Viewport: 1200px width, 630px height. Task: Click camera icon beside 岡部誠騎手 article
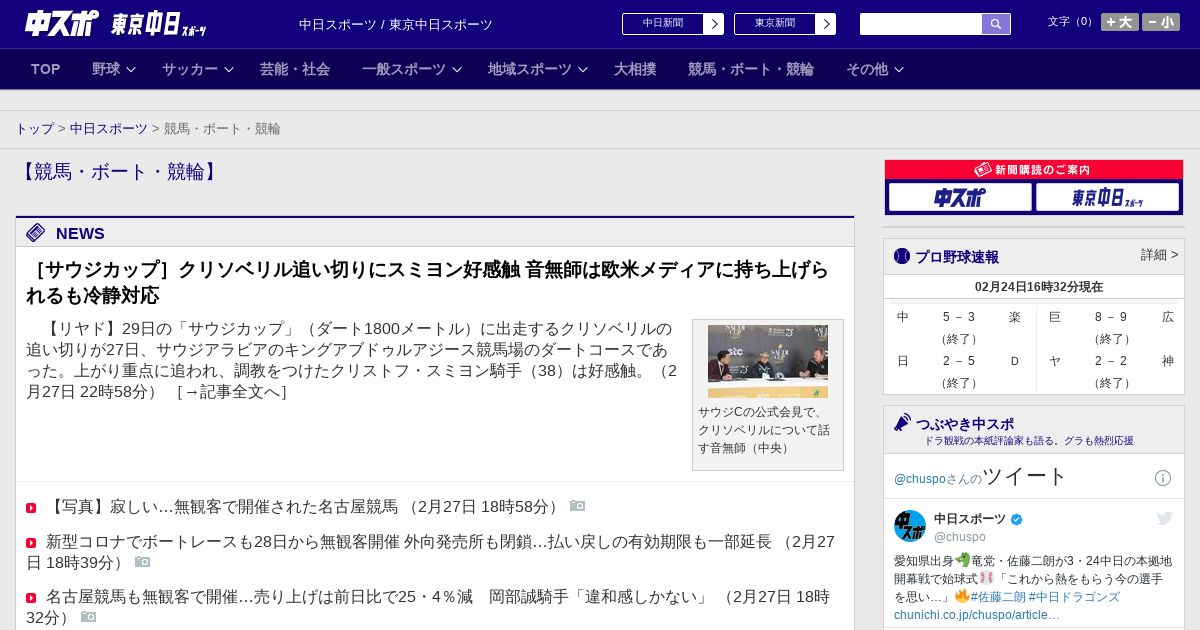coord(88,617)
